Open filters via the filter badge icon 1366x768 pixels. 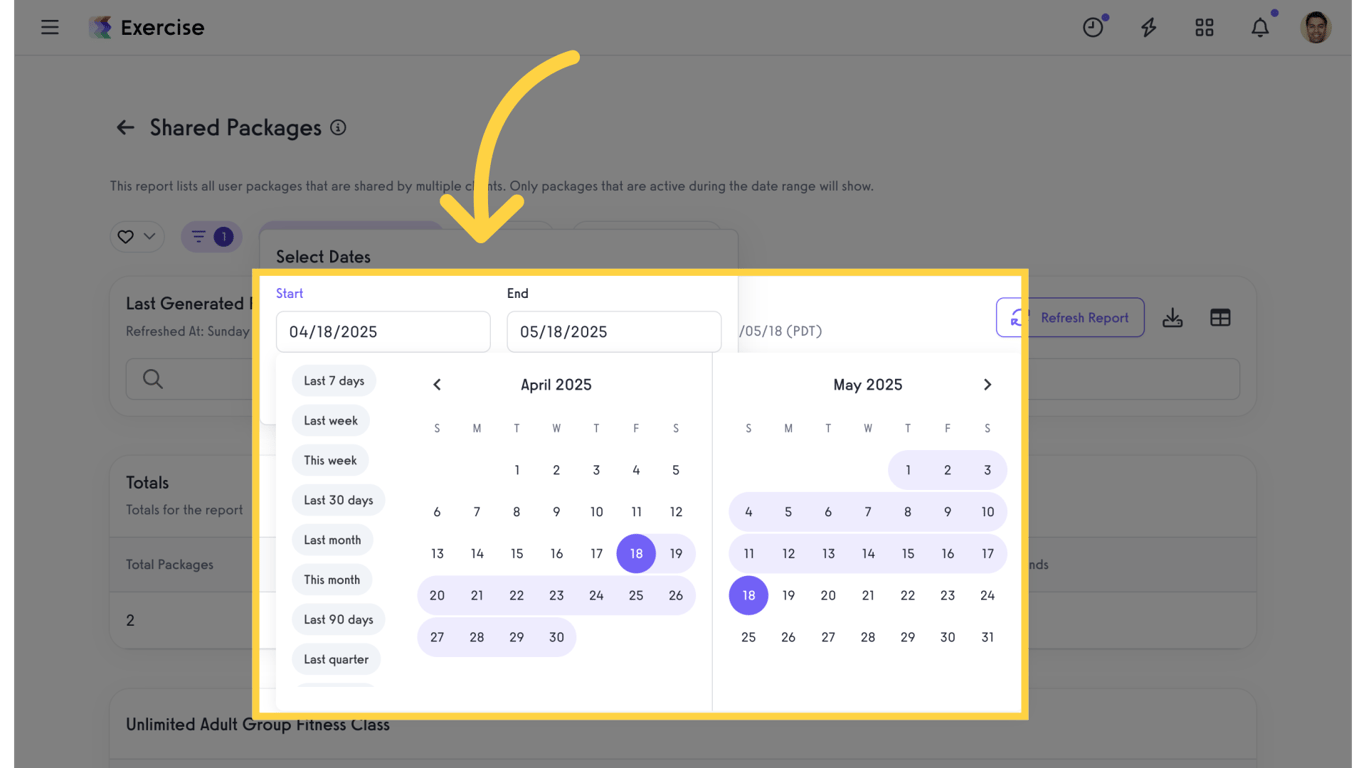click(211, 236)
